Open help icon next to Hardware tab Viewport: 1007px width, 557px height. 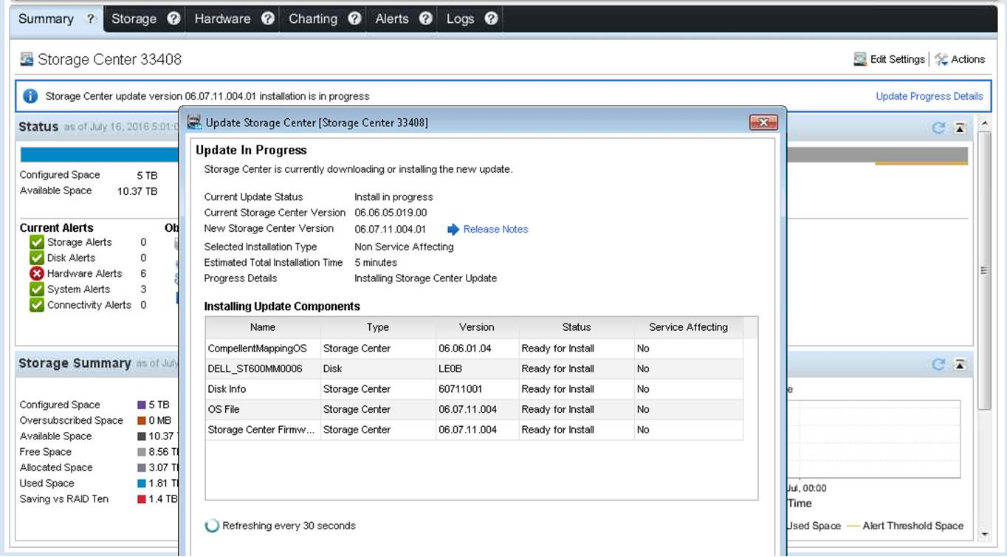click(268, 19)
